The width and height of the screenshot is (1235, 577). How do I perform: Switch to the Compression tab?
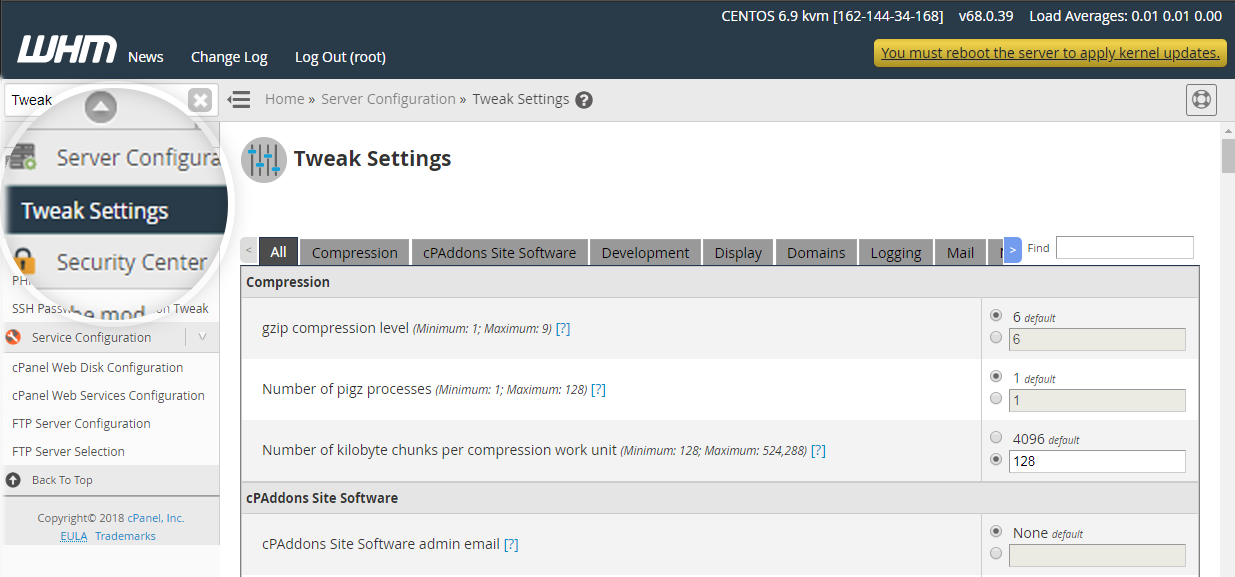click(x=355, y=253)
